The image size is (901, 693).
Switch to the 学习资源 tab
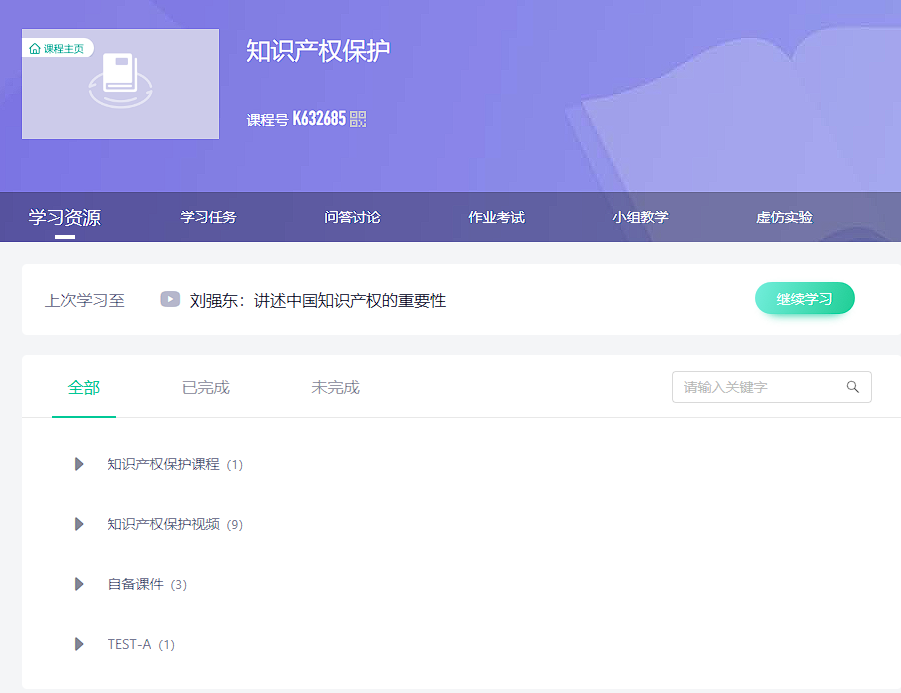pyautogui.click(x=65, y=217)
